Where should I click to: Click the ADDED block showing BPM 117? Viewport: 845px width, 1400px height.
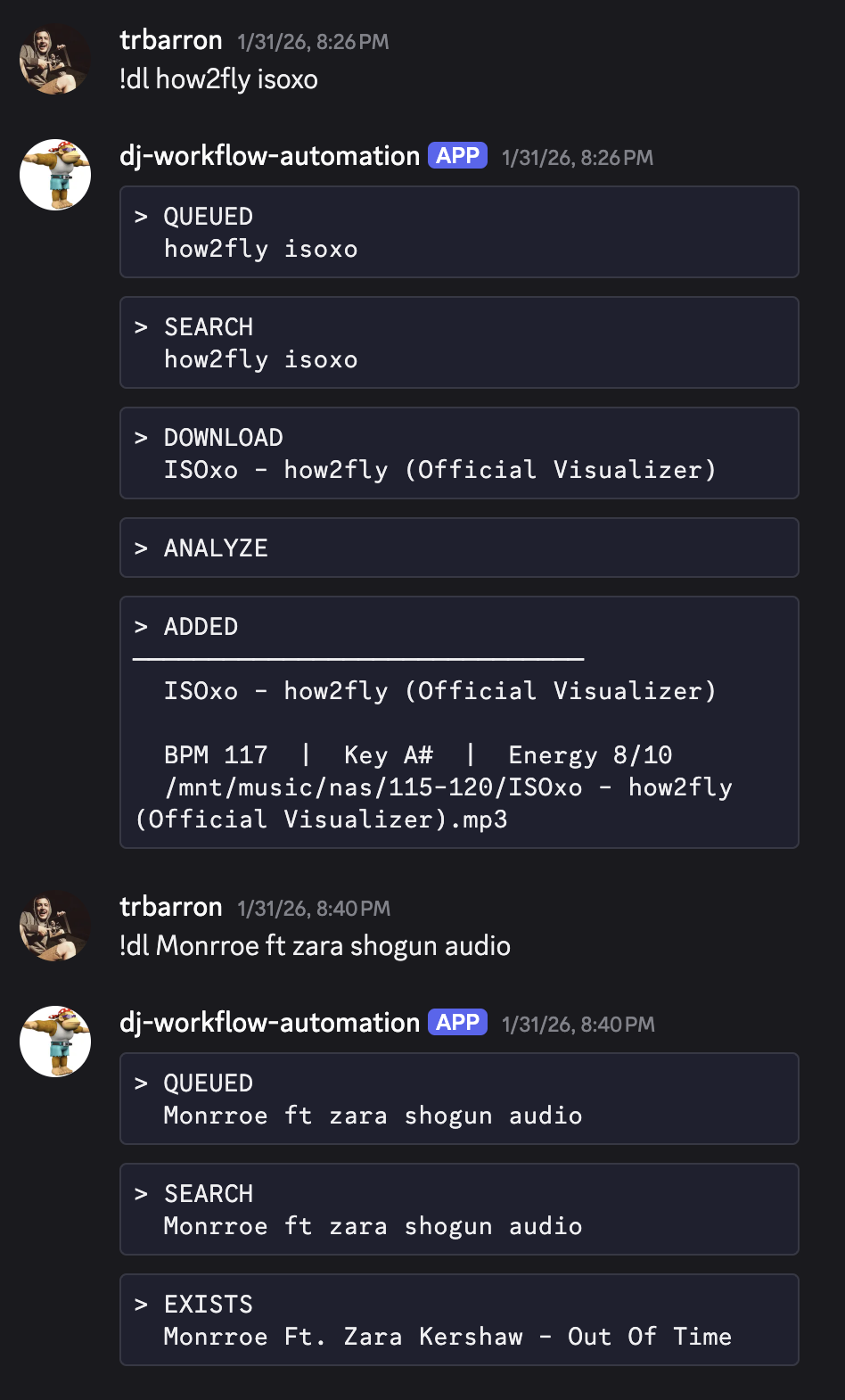tap(459, 721)
